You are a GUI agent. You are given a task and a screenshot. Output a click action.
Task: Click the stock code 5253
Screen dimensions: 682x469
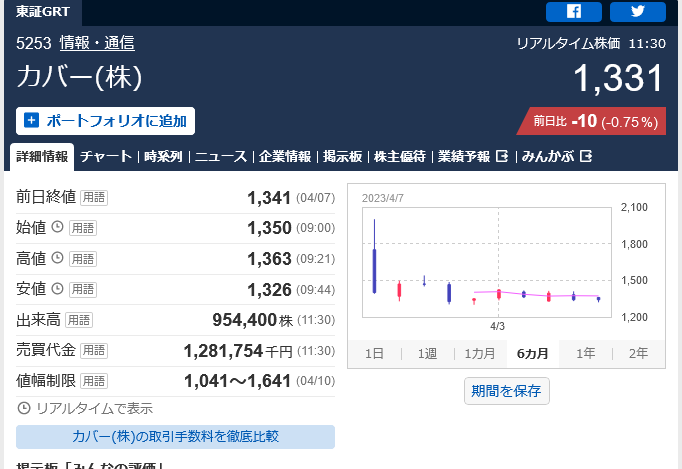click(33, 43)
